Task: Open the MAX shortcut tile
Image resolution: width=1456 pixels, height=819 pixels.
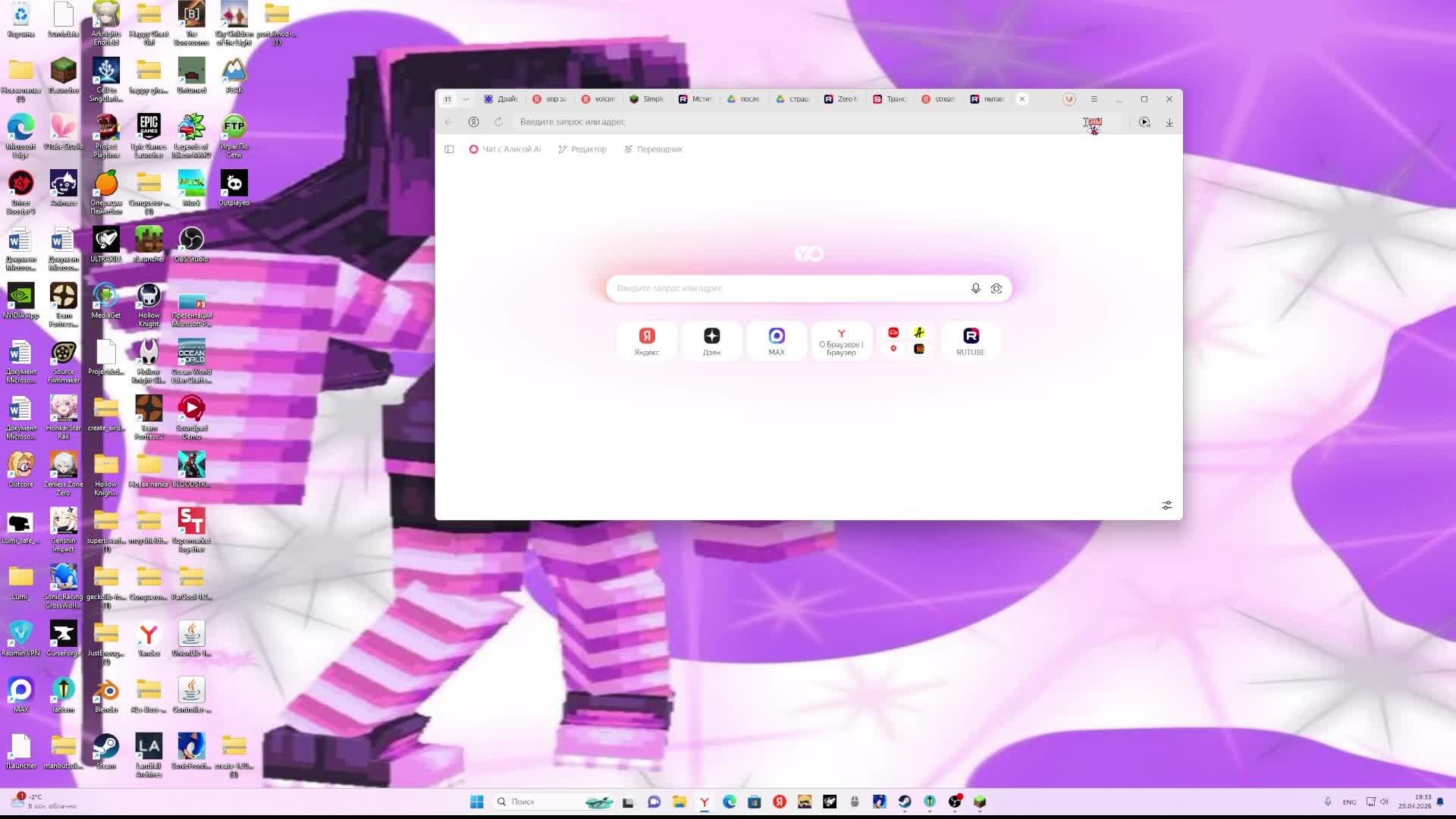Action: pyautogui.click(x=777, y=340)
